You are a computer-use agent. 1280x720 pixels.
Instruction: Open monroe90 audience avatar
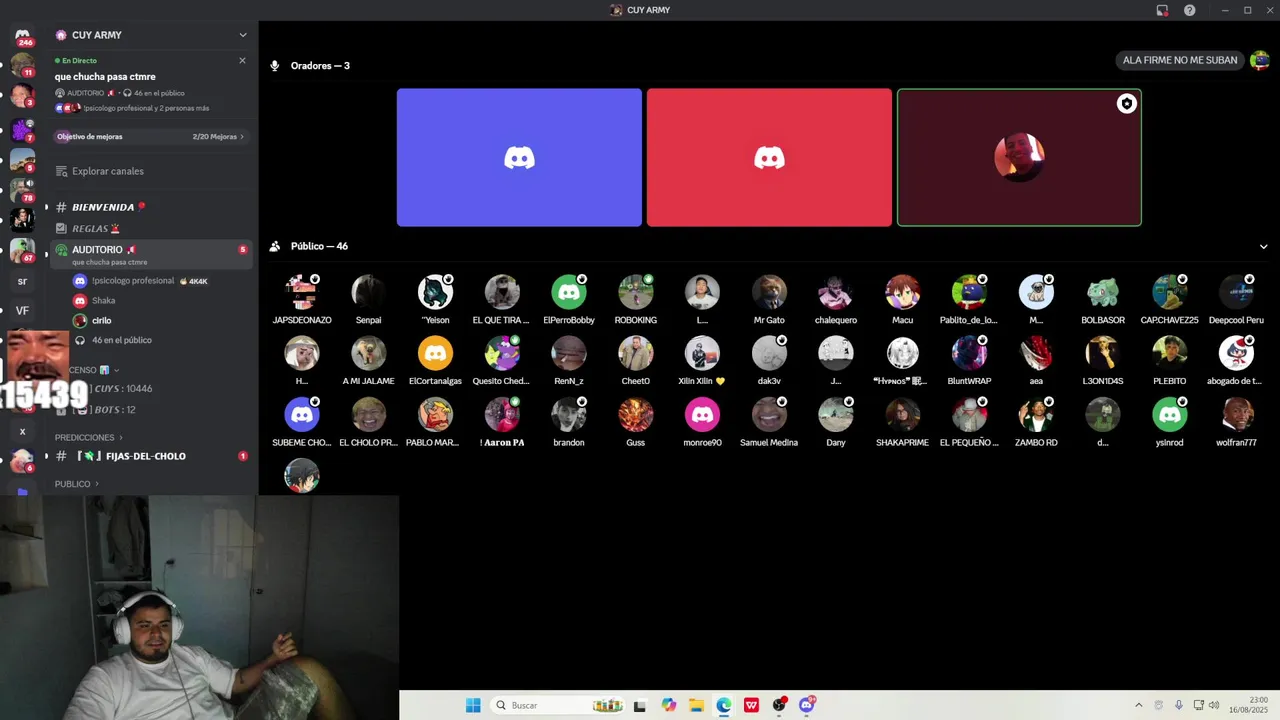[702, 414]
